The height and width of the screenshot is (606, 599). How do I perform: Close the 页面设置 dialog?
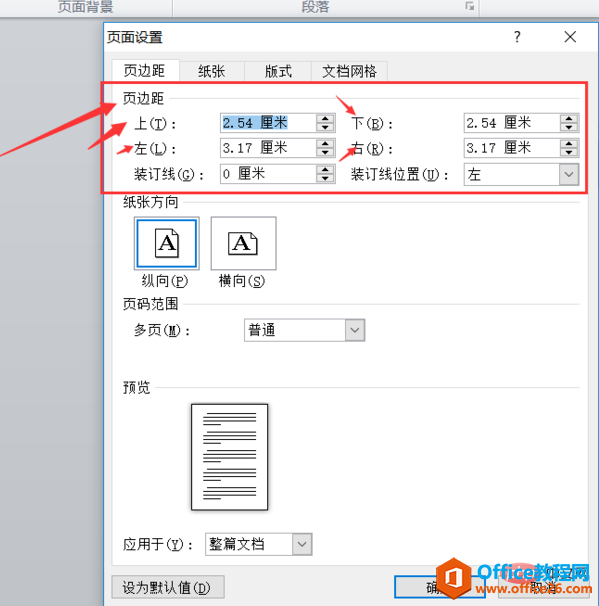[570, 37]
